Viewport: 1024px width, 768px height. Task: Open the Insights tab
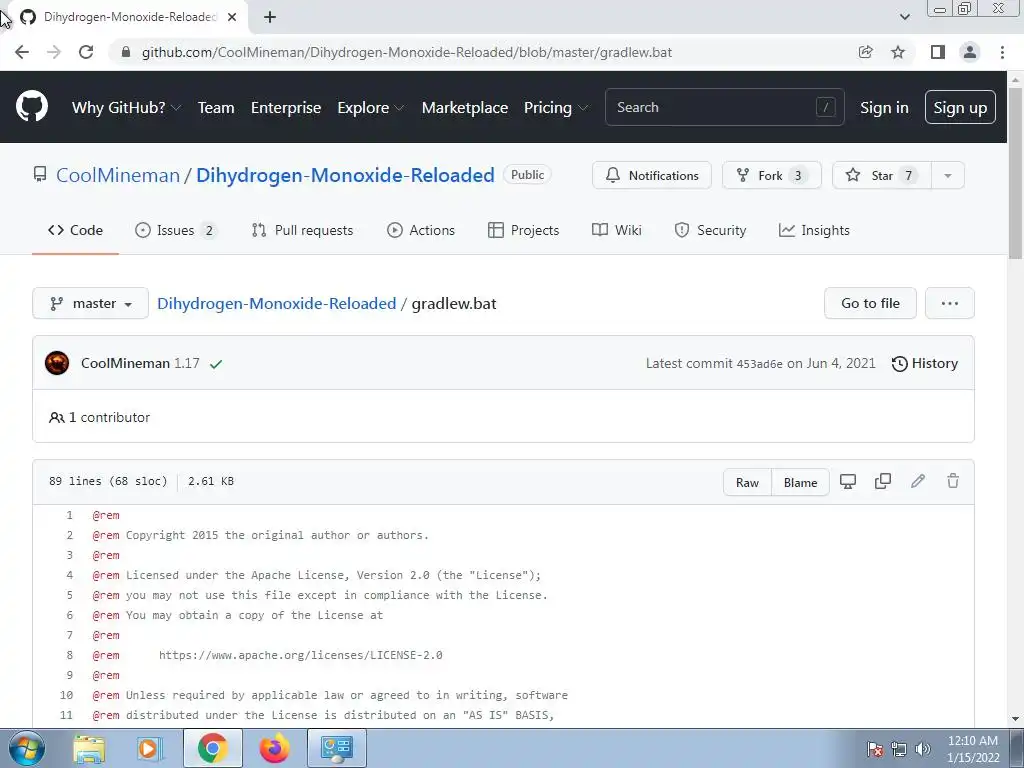point(814,230)
